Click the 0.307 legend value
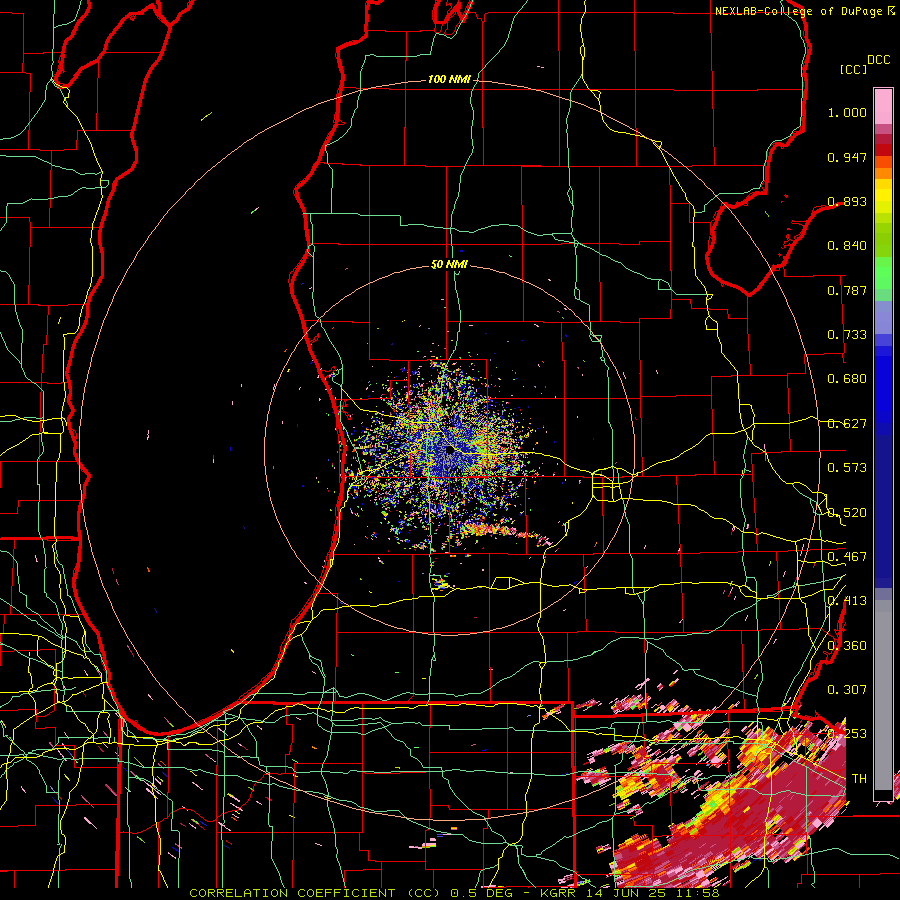The width and height of the screenshot is (900, 900). 847,689
